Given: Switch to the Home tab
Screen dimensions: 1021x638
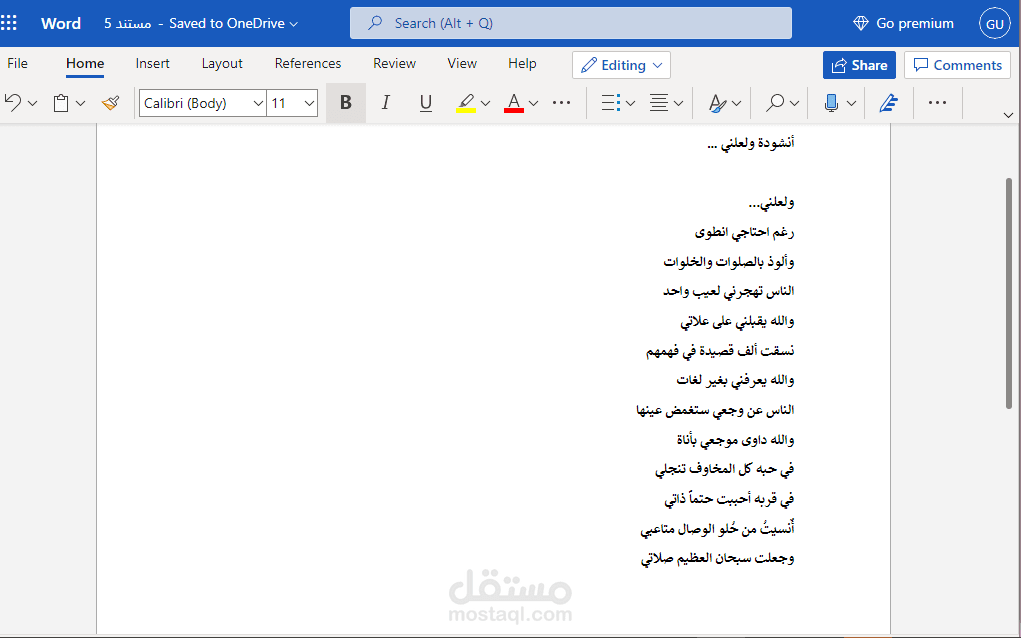Looking at the screenshot, I should 85,64.
